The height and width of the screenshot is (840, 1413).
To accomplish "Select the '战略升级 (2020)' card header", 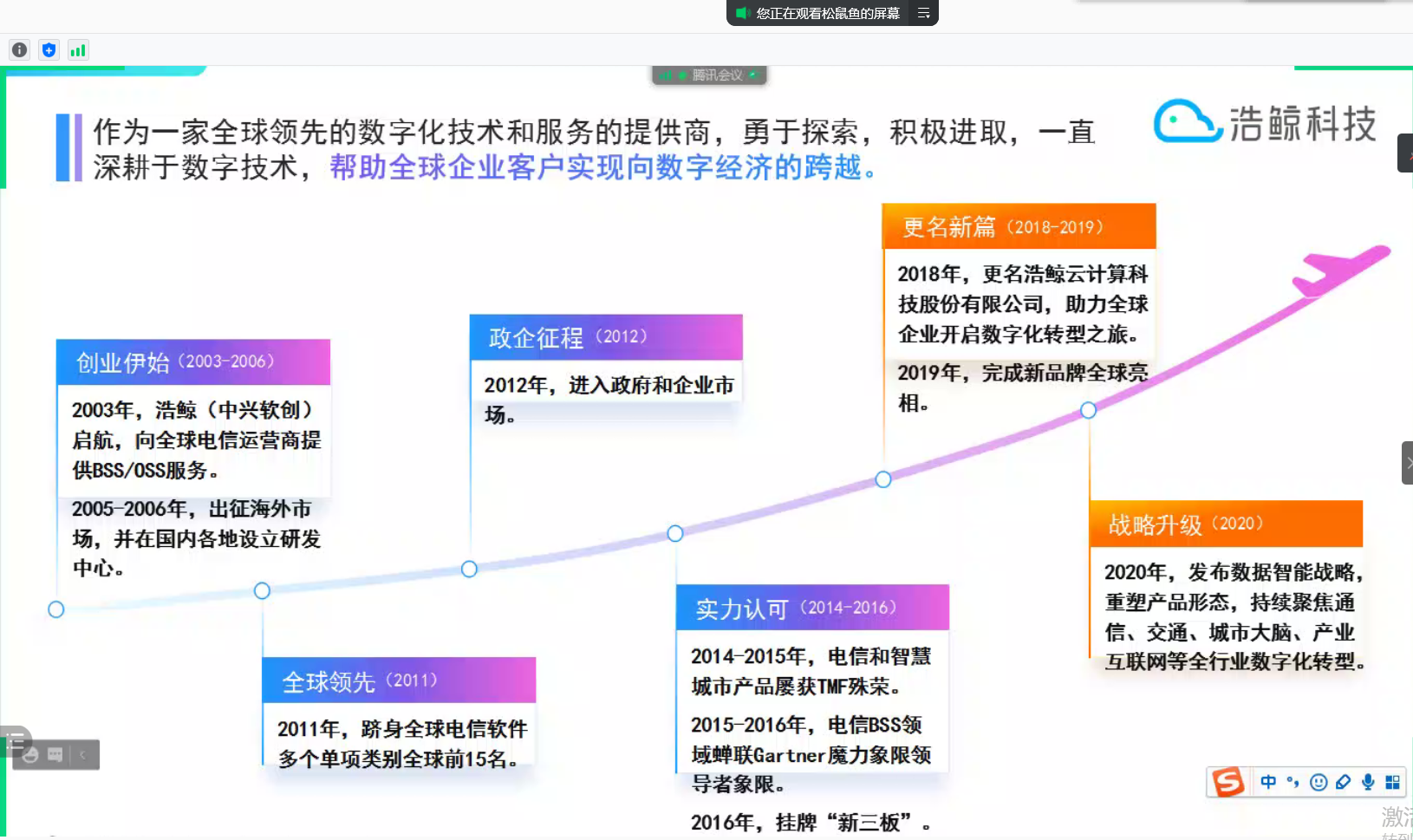I will tap(1226, 524).
